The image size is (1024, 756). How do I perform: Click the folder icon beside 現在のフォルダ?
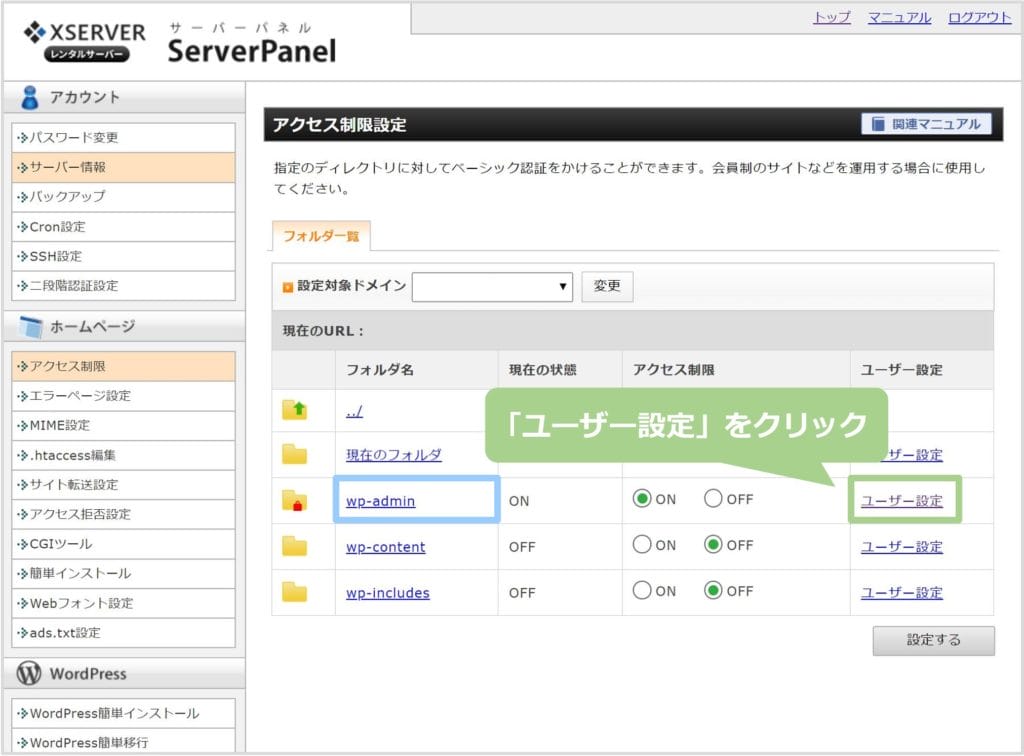[294, 455]
